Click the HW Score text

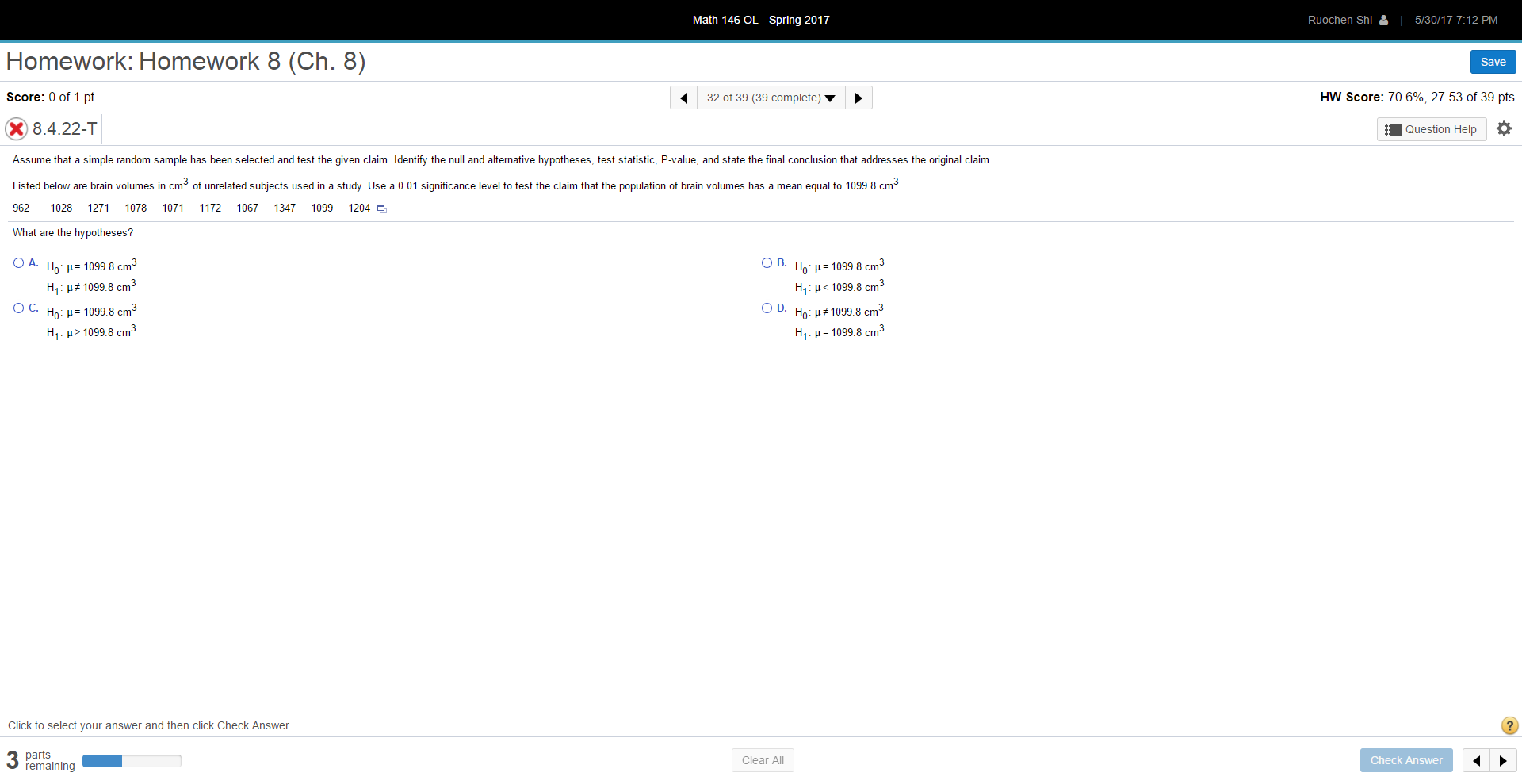click(x=1417, y=97)
